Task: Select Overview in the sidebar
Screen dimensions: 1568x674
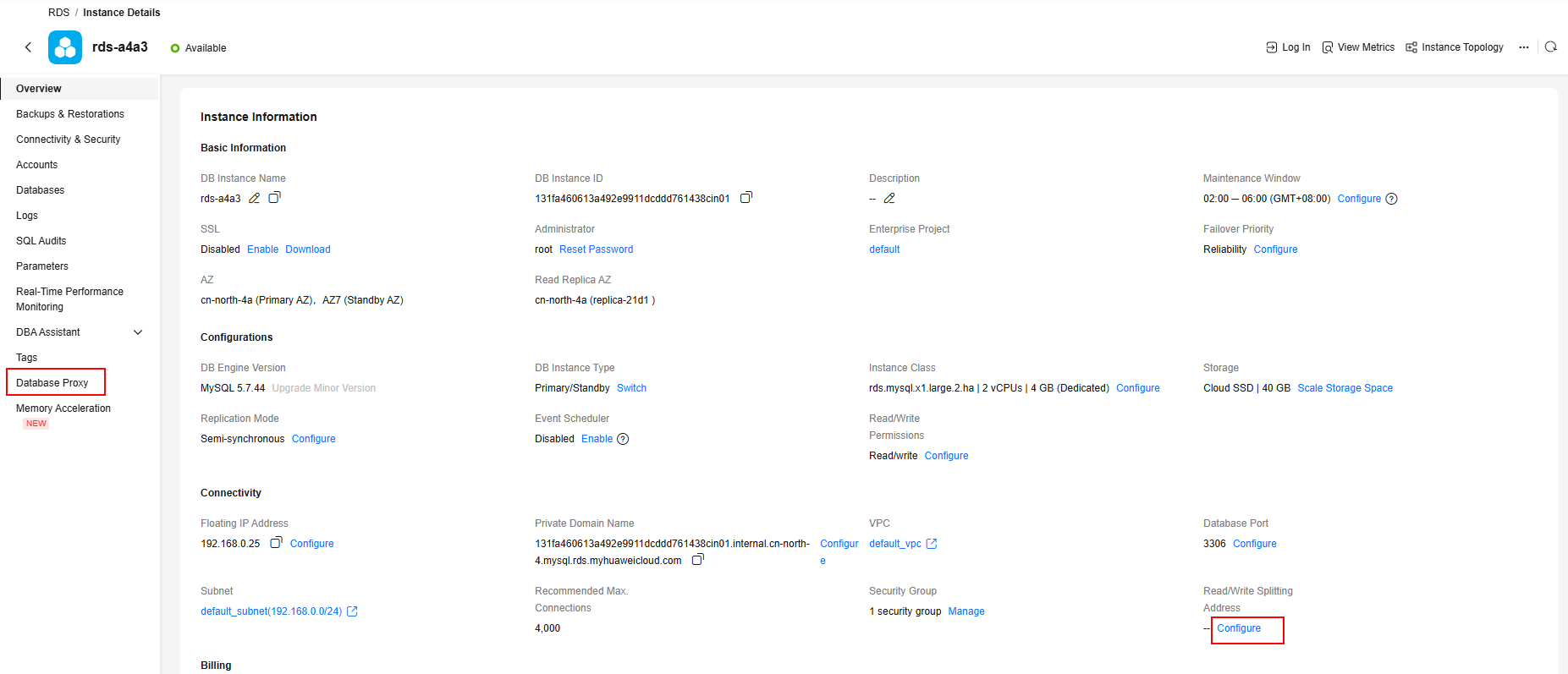Action: point(80,89)
